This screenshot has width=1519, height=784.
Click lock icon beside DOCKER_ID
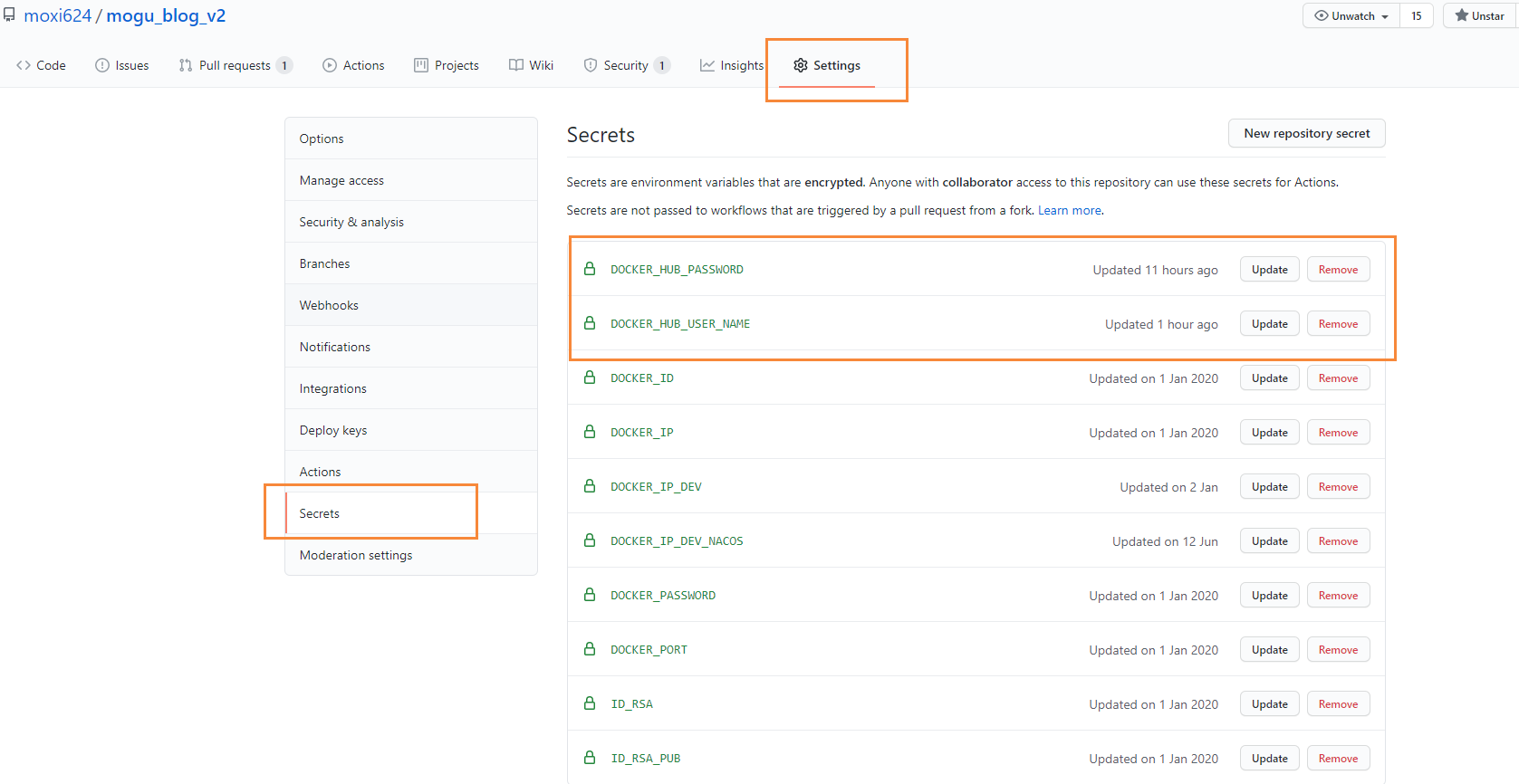pos(590,378)
